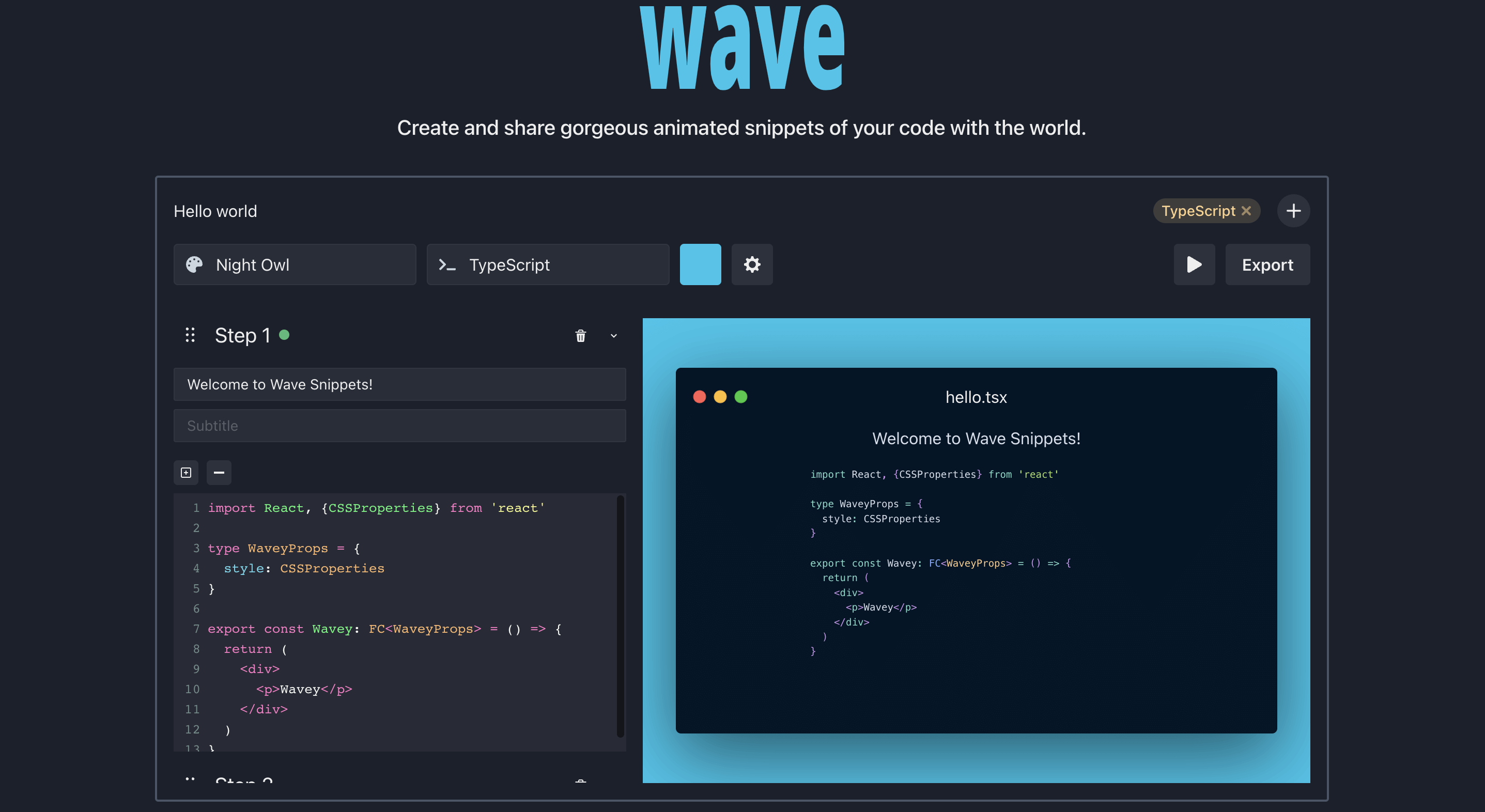Screen dimensions: 1485x812
Task: Click the minus button above code editor
Action: coord(219,473)
